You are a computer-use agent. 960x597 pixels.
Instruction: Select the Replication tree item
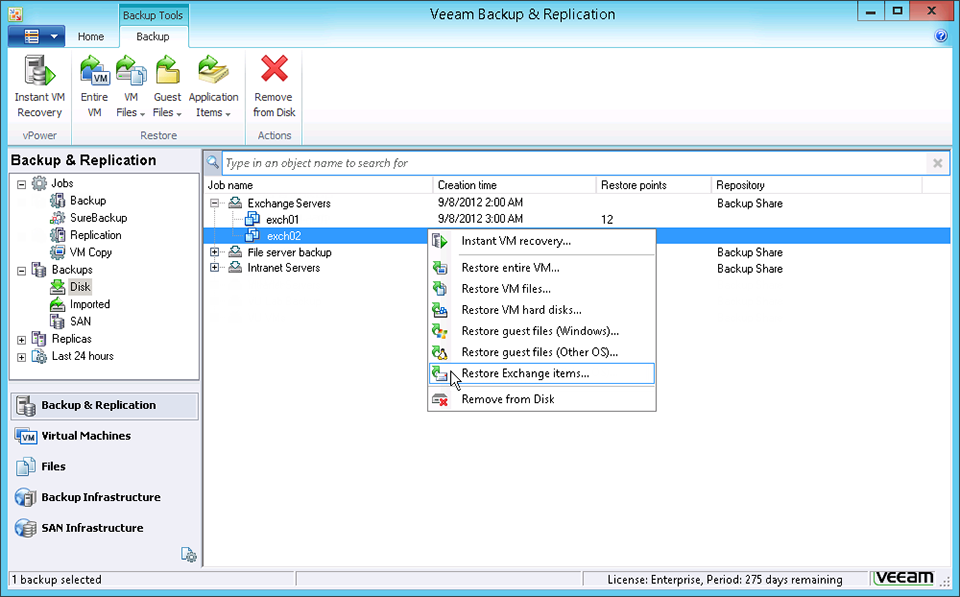[96, 235]
